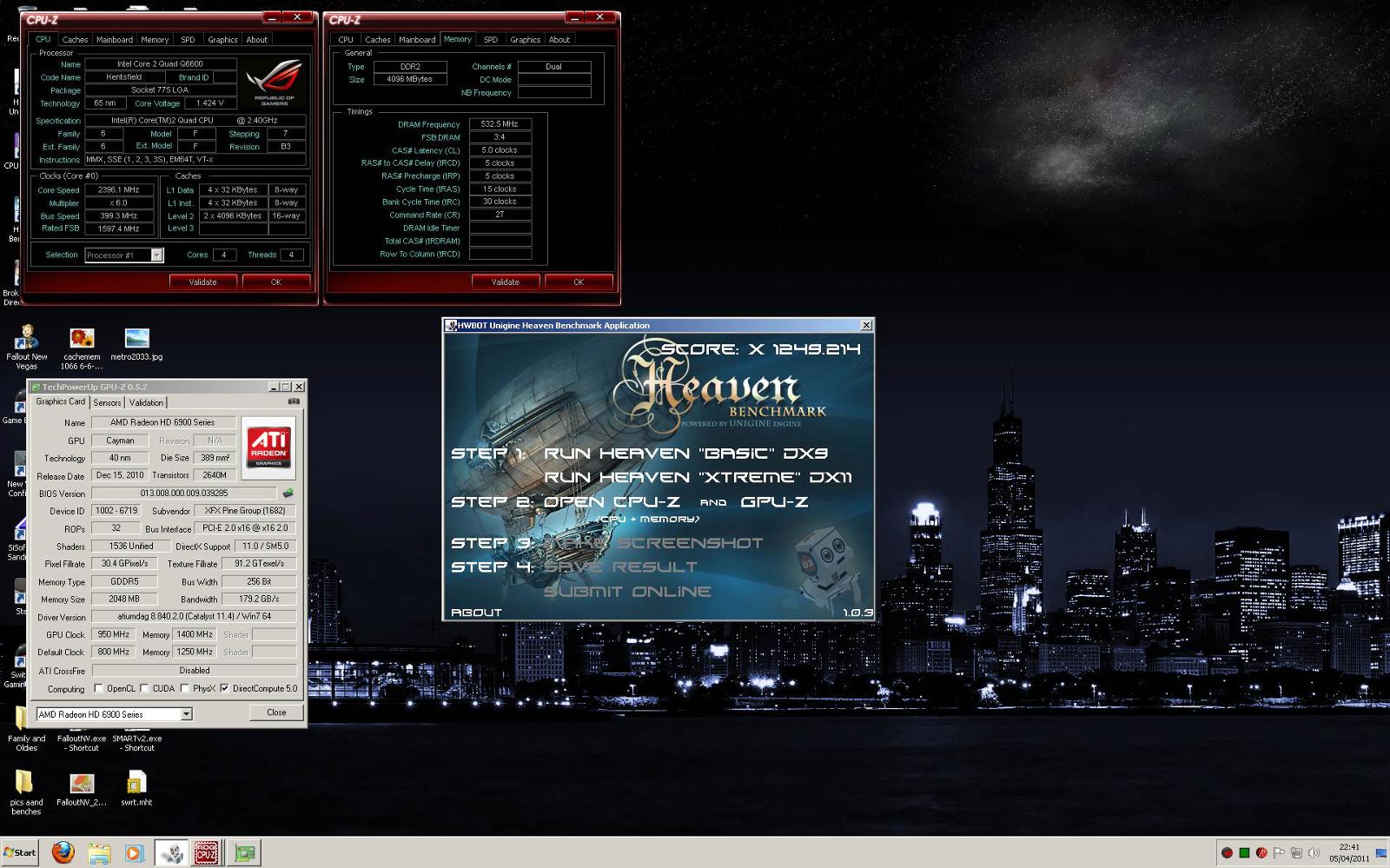
Task: Open the Fallout New Vegas desktop shortcut
Action: pyautogui.click(x=27, y=348)
